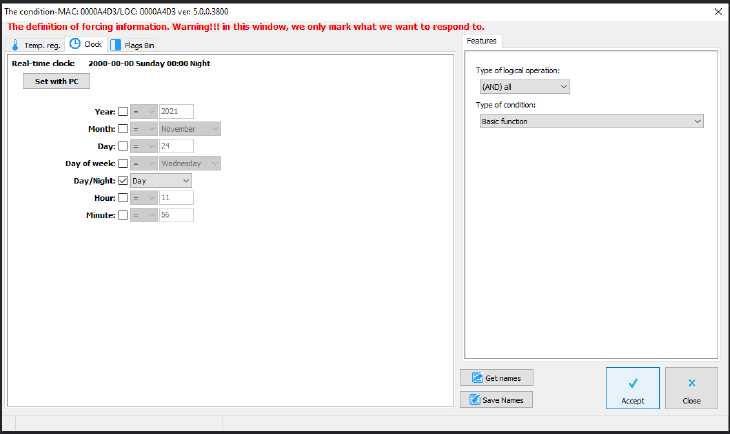Uncheck the Day/Night checkbox

123,181
